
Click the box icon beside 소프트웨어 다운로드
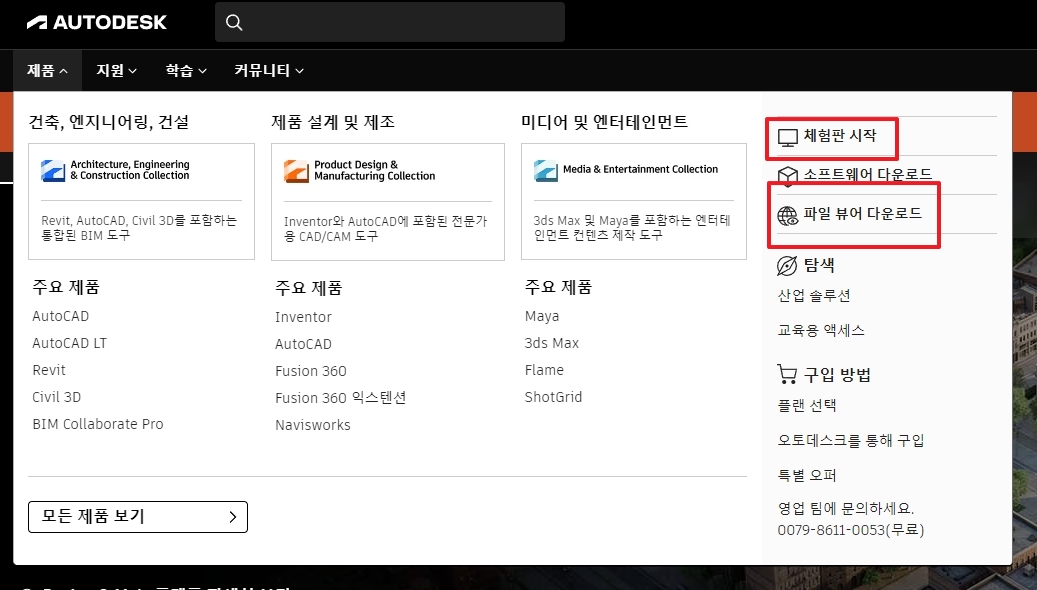click(788, 176)
